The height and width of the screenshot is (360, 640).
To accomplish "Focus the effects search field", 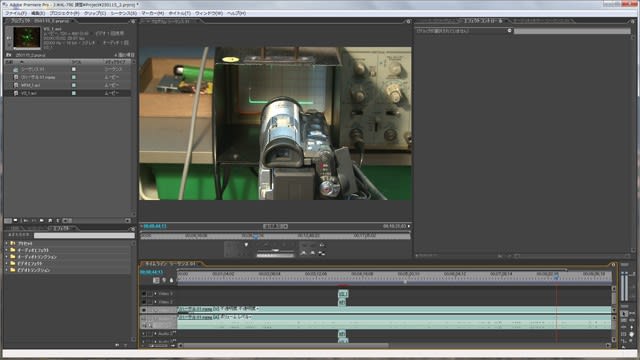I will [84, 236].
